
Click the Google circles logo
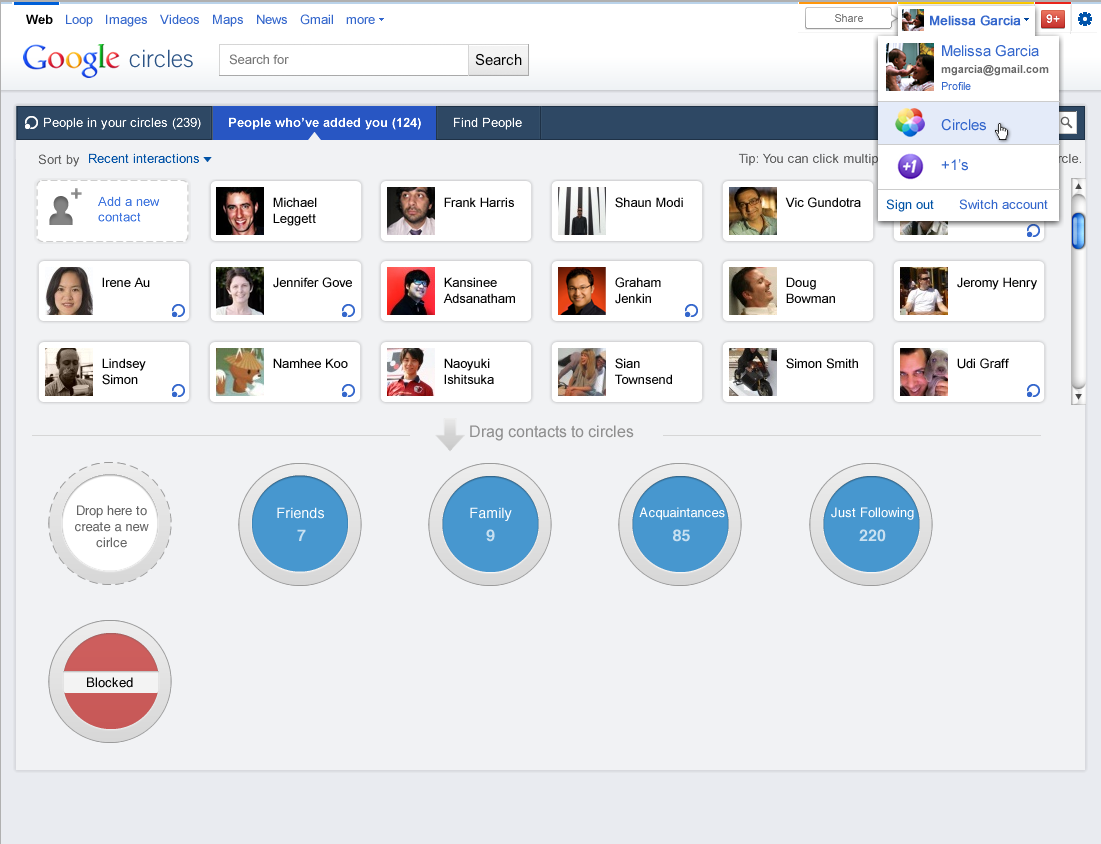click(107, 60)
